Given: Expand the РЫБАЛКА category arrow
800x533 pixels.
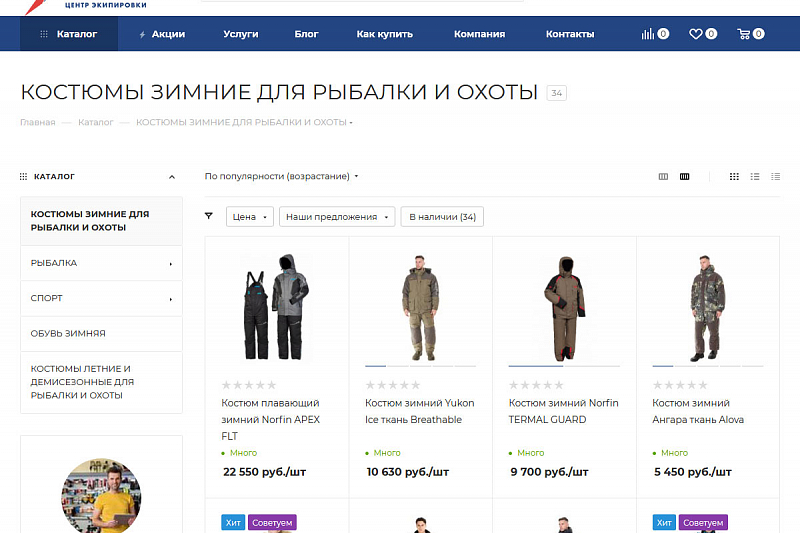Looking at the screenshot, I should coord(171,264).
